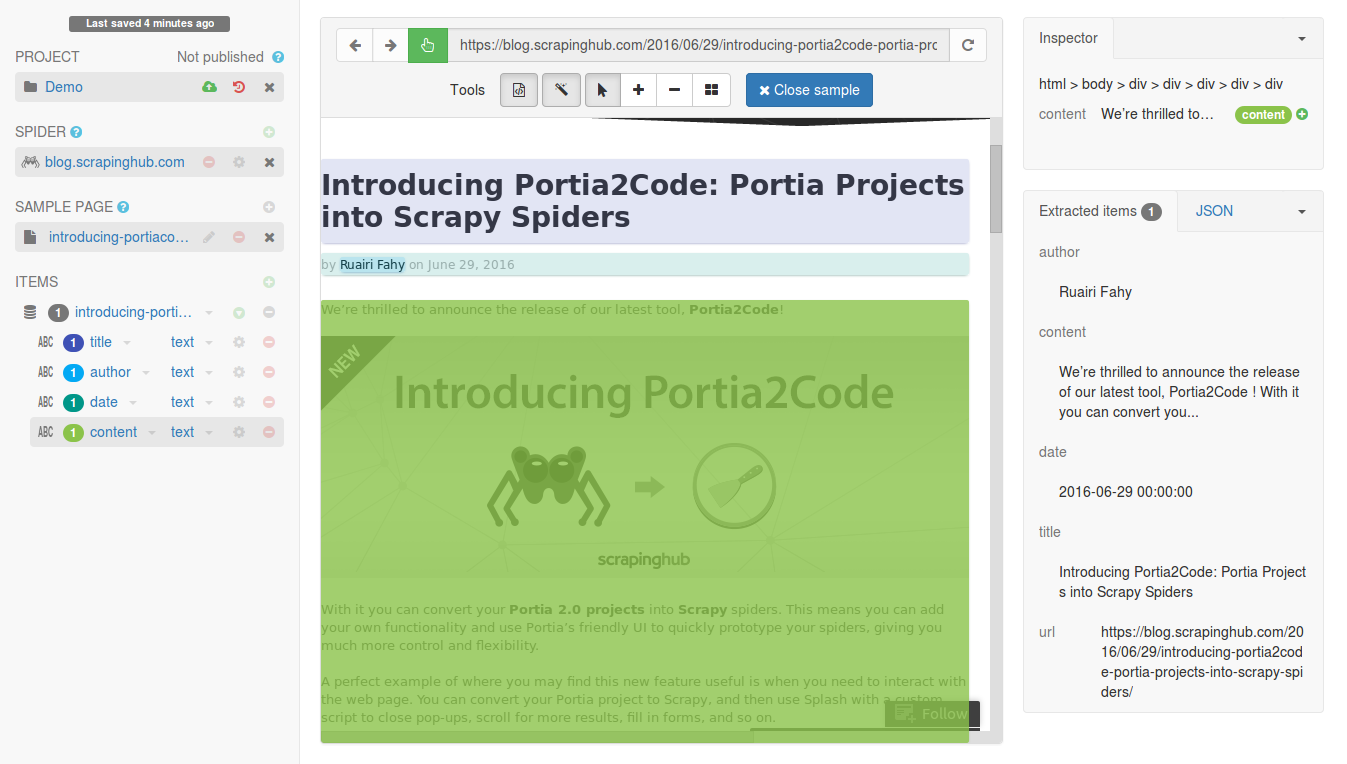
Task: Delete the blog.scrapinghub.com spider
Action: 209,162
